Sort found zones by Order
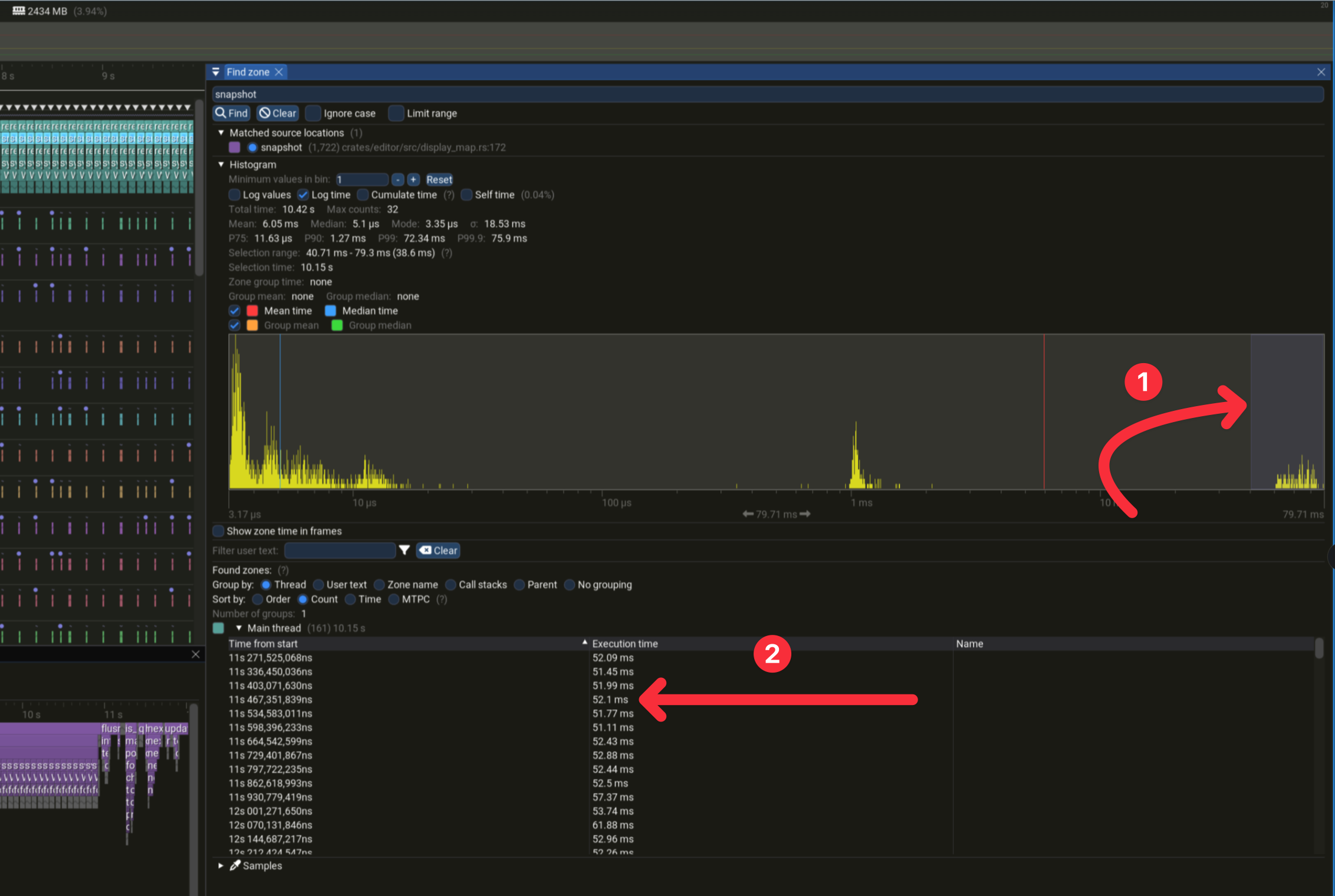The width and height of the screenshot is (1335, 896). pyautogui.click(x=258, y=599)
